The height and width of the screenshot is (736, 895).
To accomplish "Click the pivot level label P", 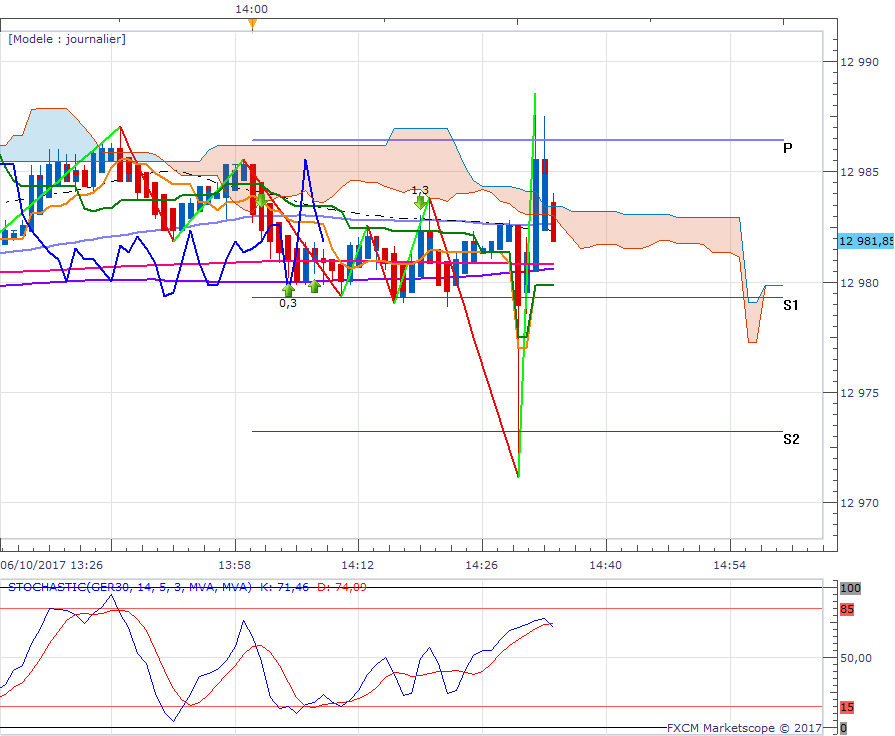I will point(788,148).
